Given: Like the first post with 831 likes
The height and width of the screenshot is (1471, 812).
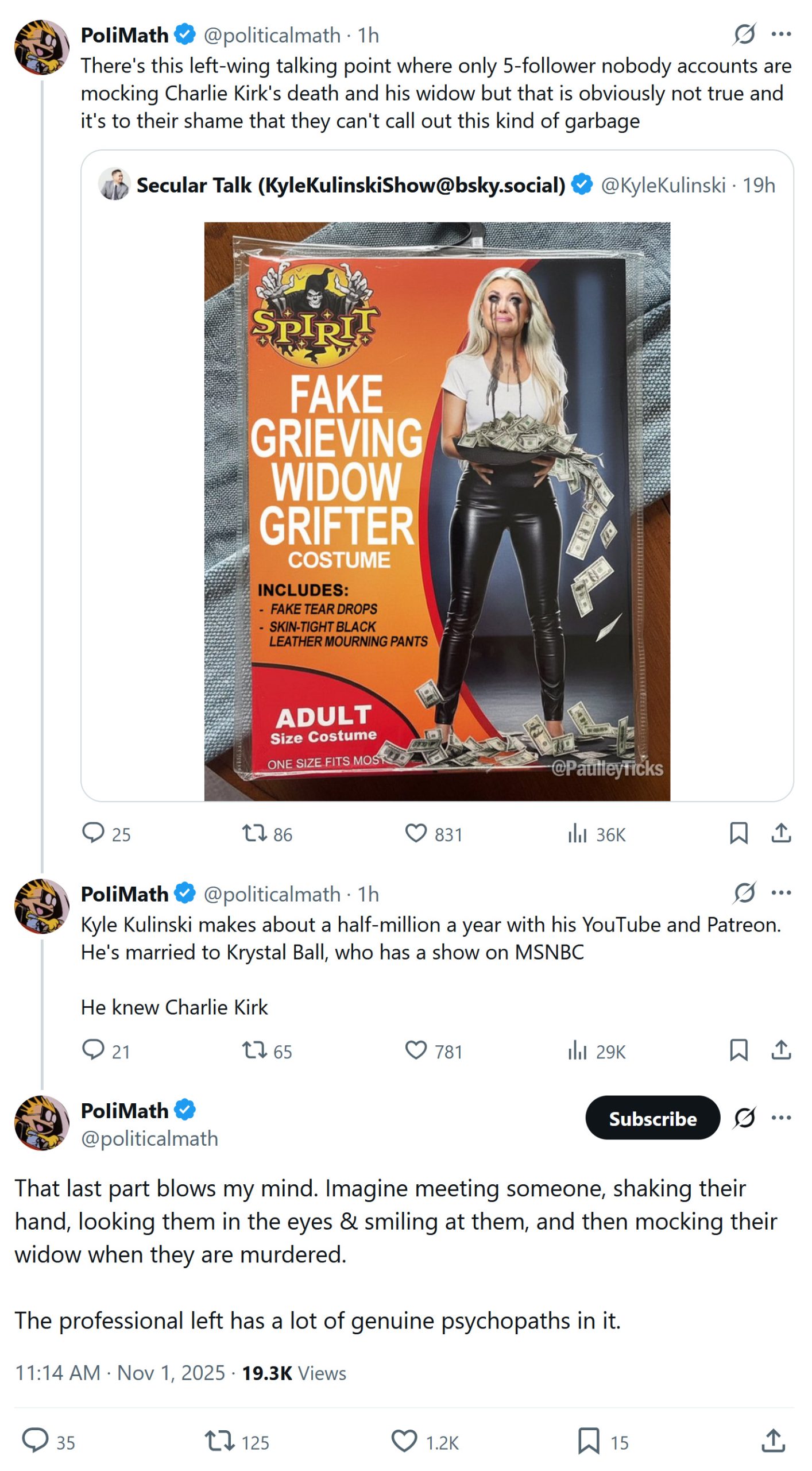Looking at the screenshot, I should coord(416,833).
